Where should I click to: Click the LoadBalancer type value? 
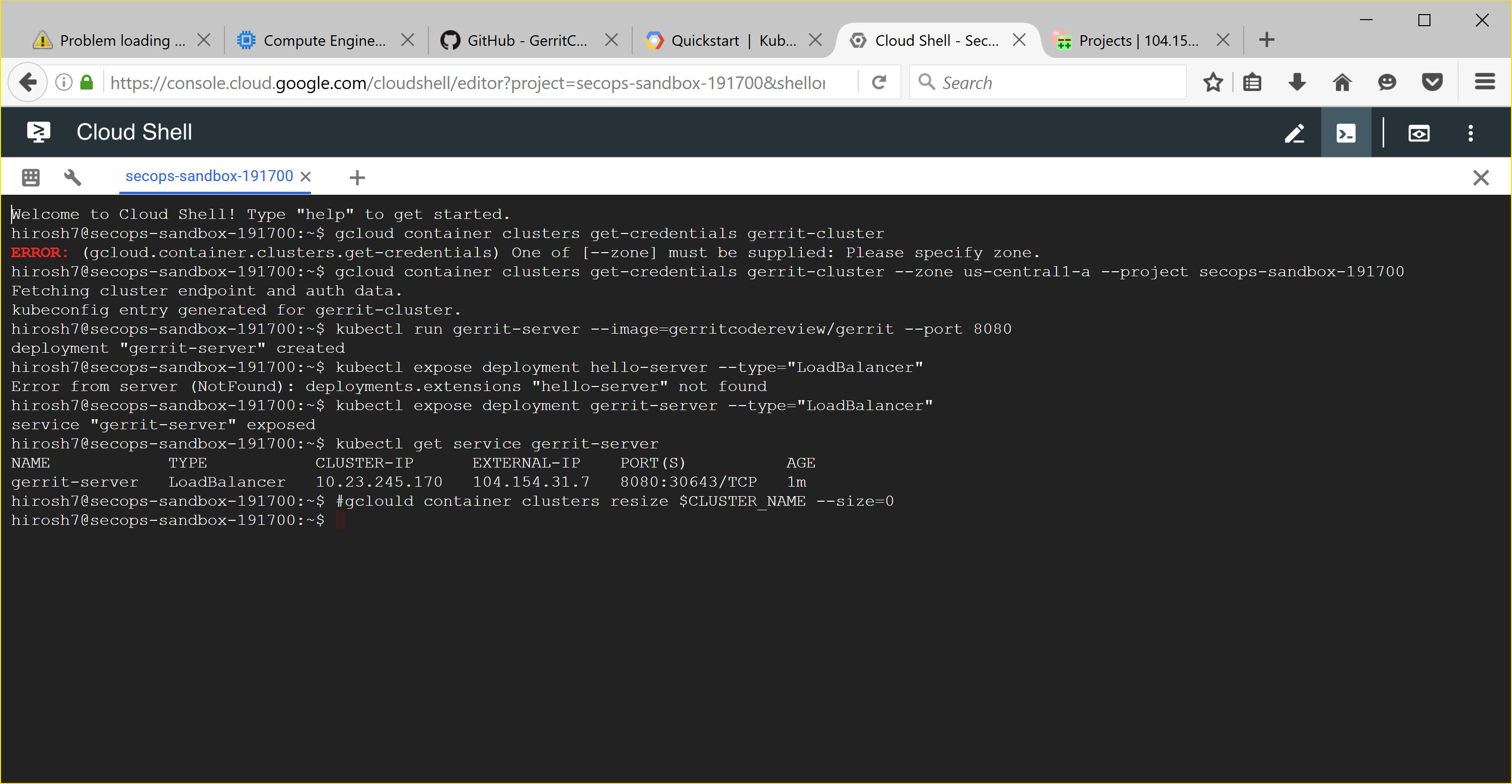click(x=226, y=482)
